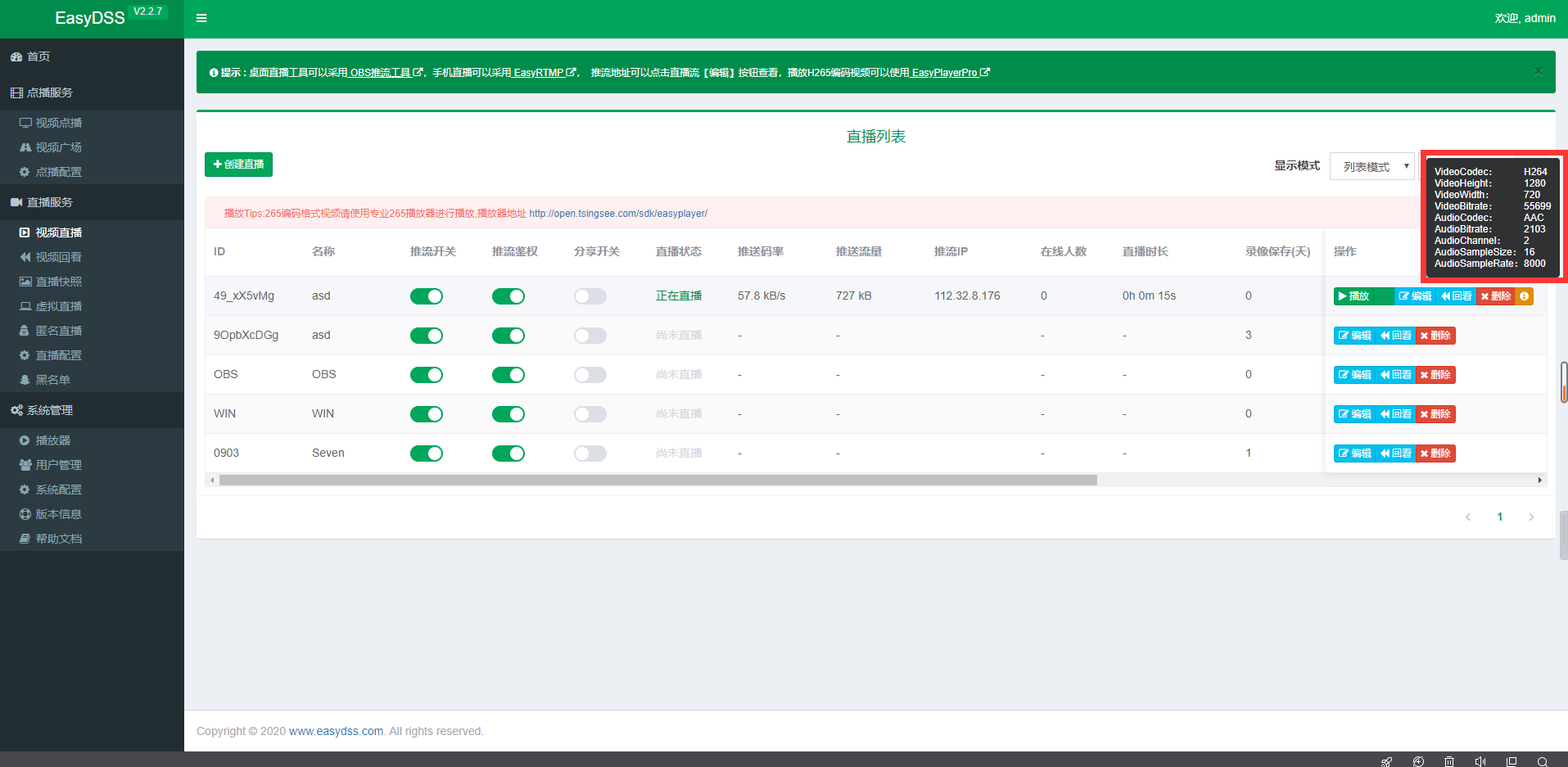Toggle 推流鉴权 for stream 49_xX5vMg

coord(508,296)
